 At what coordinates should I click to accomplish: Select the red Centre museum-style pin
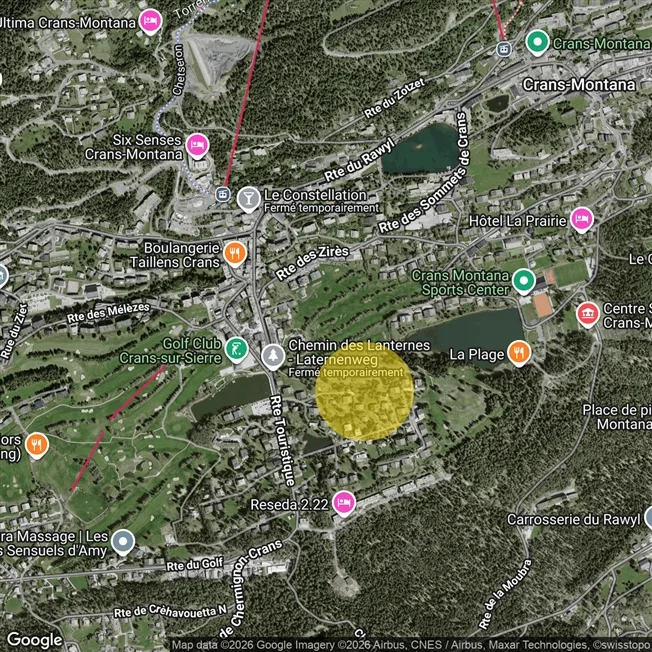click(x=587, y=314)
